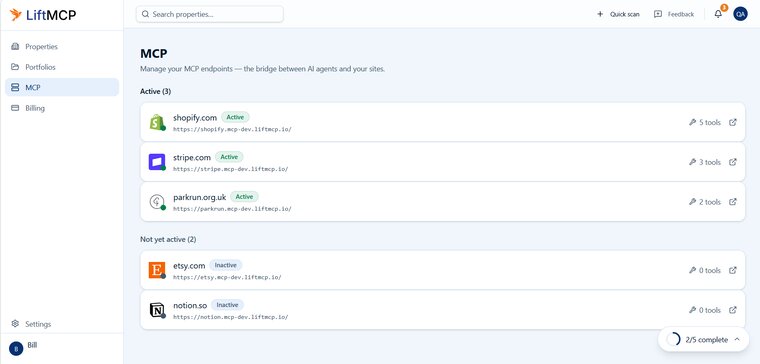Click the Shopify logo icon
The image size is (760, 364).
(x=157, y=122)
